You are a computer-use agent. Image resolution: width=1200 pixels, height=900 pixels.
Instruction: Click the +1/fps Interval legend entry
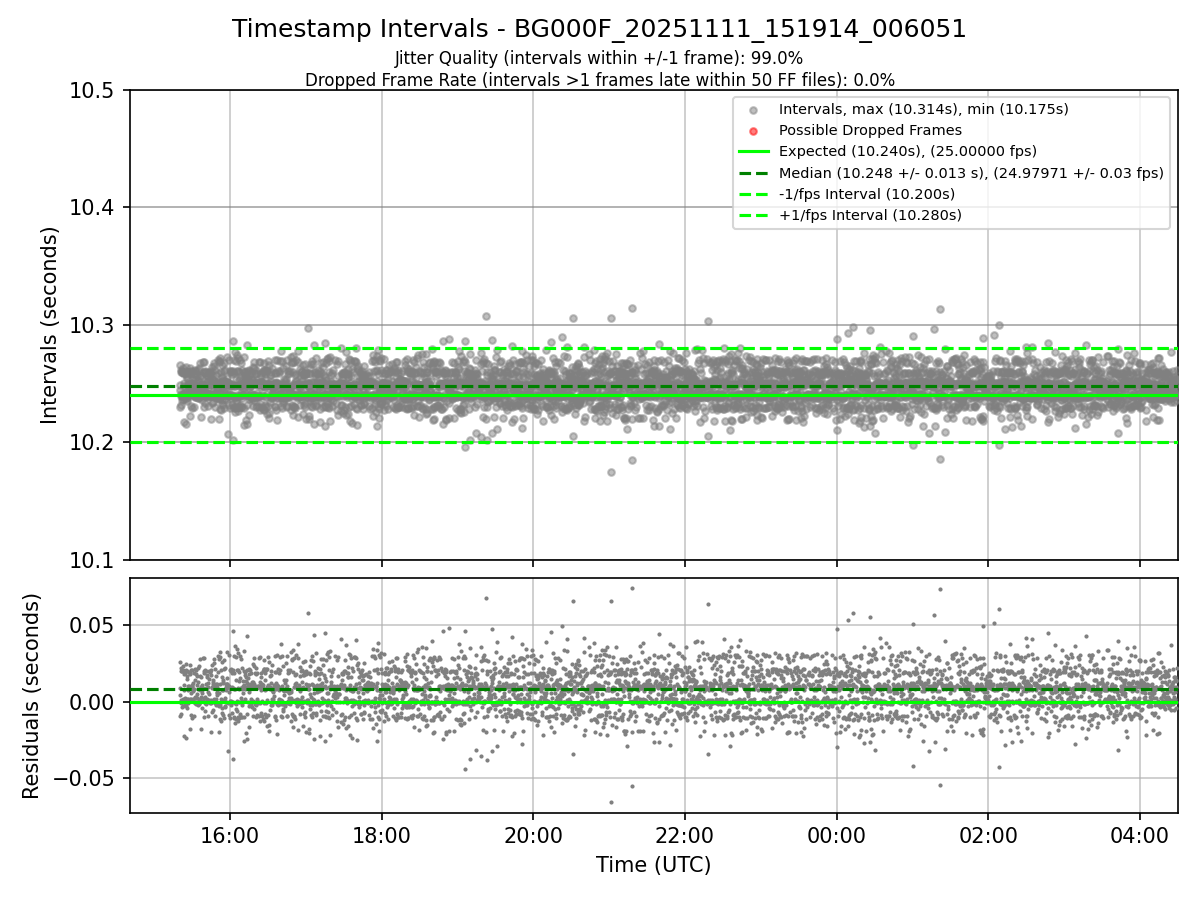869,215
